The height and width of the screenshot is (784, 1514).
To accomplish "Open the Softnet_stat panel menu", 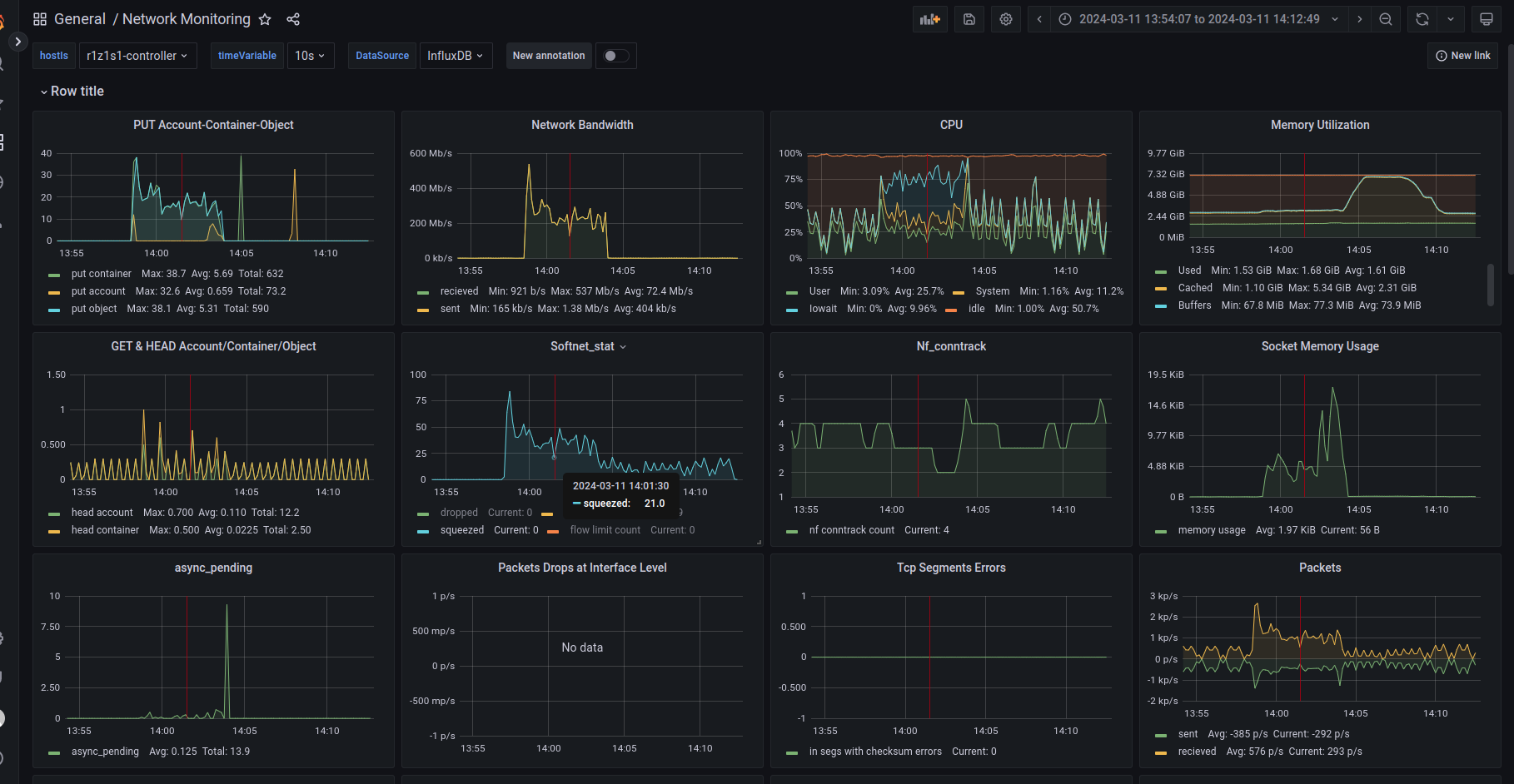I will tap(588, 346).
